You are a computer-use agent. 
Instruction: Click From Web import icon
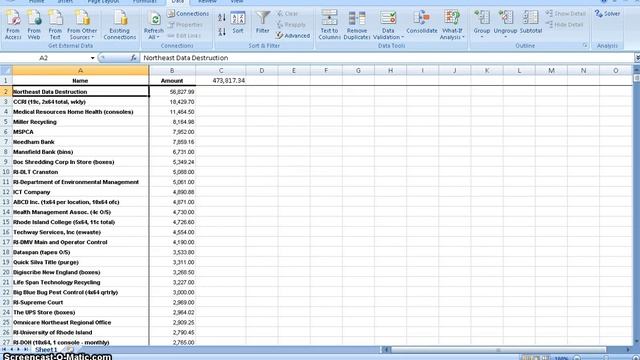[x=34, y=24]
